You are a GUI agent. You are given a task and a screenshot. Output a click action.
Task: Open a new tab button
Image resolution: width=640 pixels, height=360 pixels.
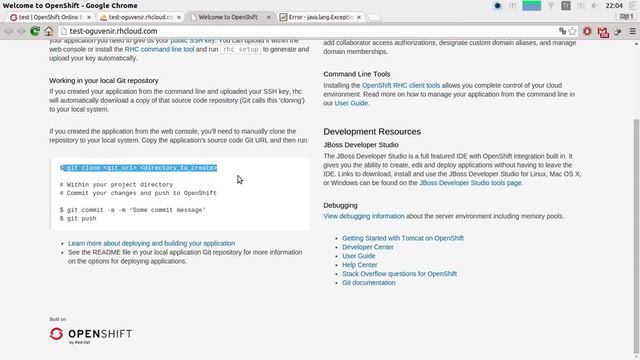[x=374, y=17]
